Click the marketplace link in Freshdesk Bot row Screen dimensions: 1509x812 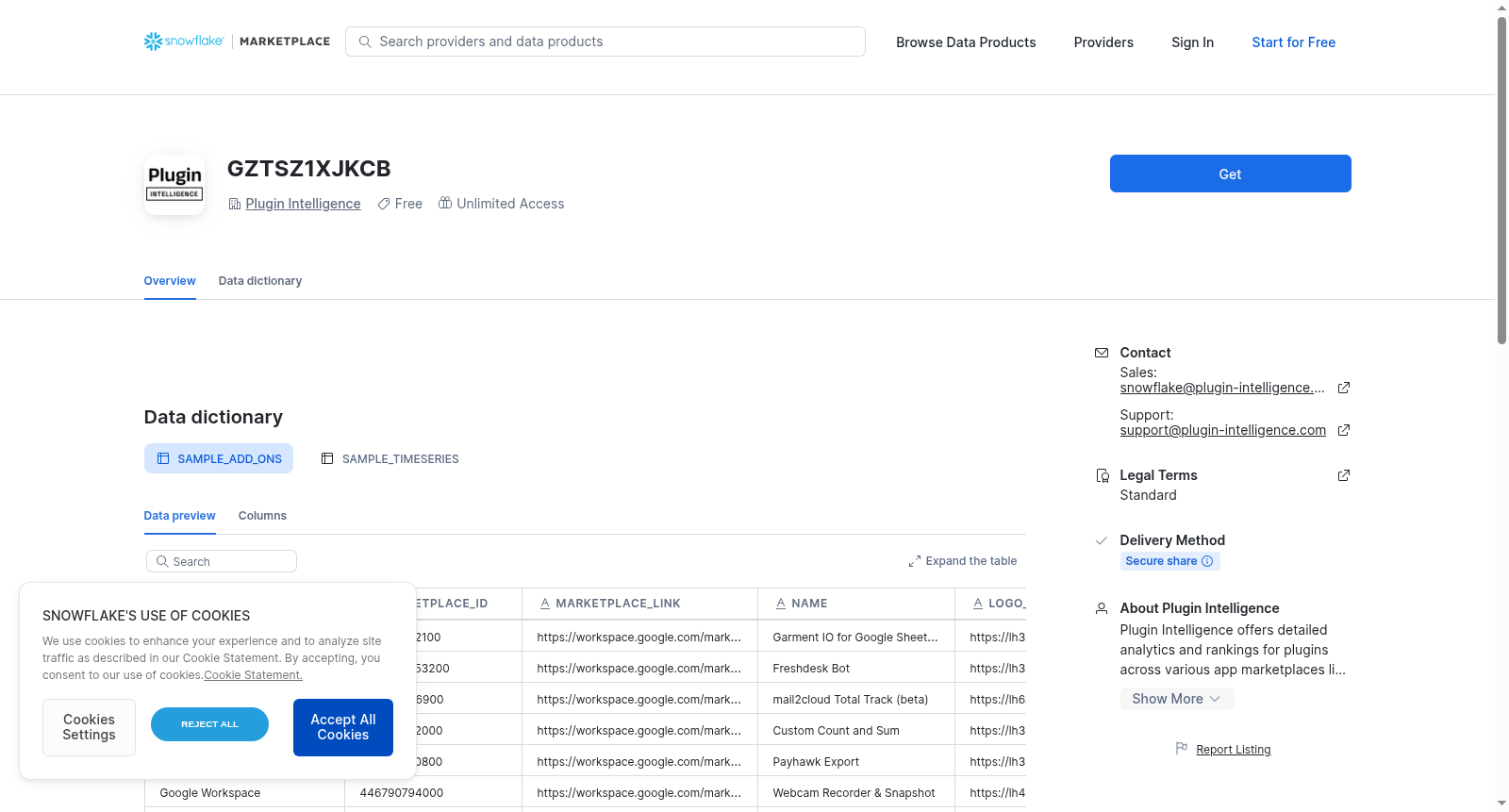pyautogui.click(x=639, y=668)
